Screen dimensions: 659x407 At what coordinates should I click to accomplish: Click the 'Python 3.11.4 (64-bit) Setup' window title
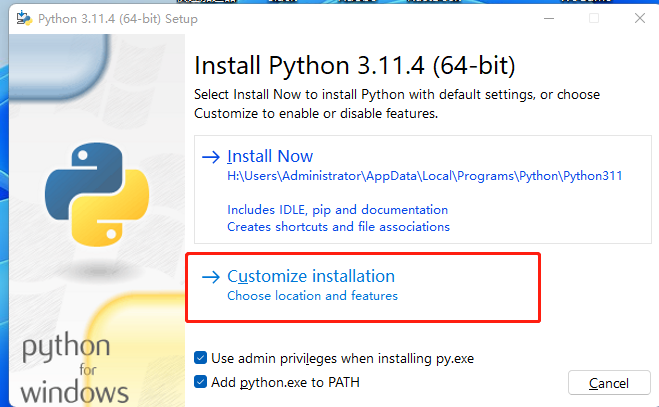tap(118, 19)
